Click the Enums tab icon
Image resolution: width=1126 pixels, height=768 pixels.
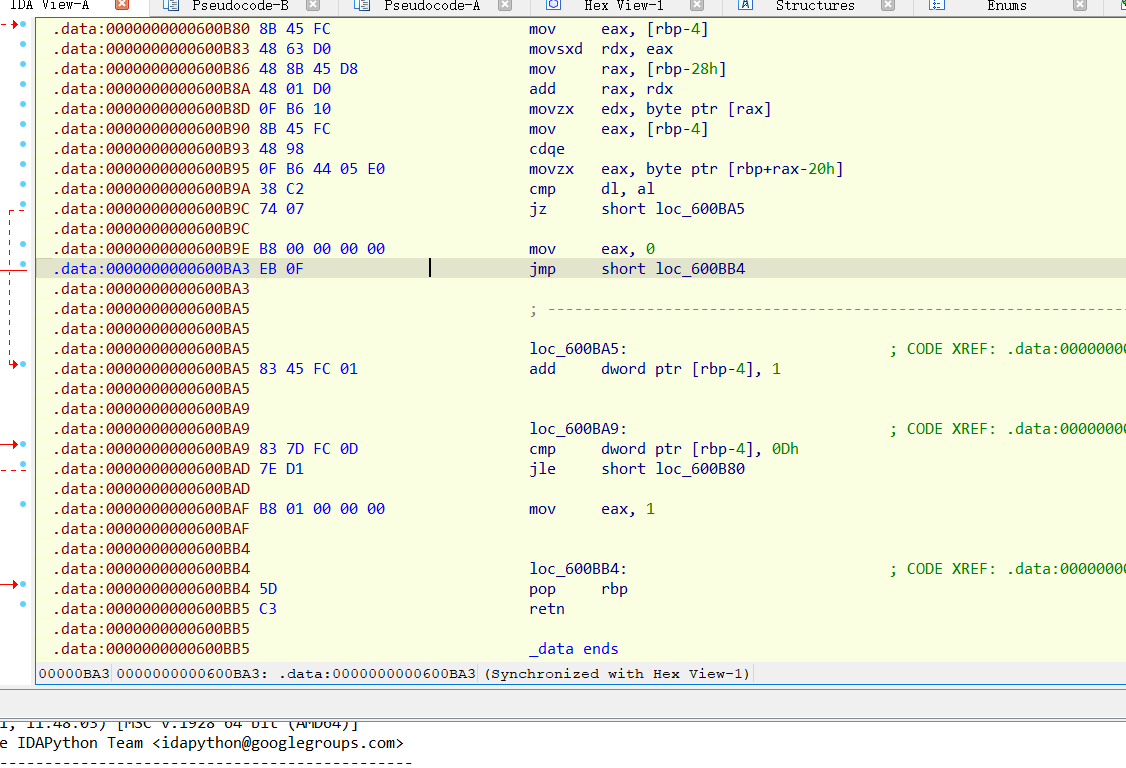(x=936, y=5)
